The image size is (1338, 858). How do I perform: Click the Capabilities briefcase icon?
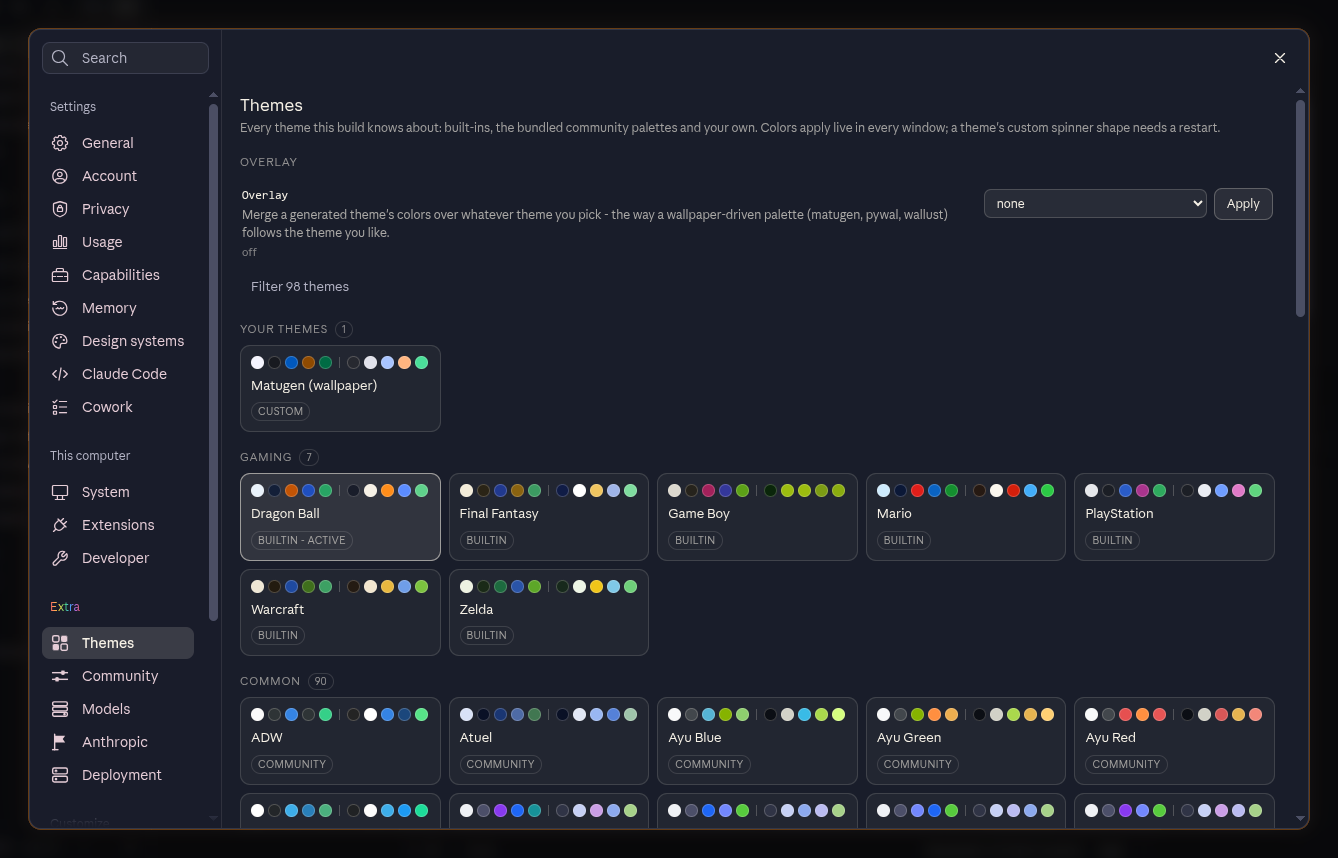[60, 275]
